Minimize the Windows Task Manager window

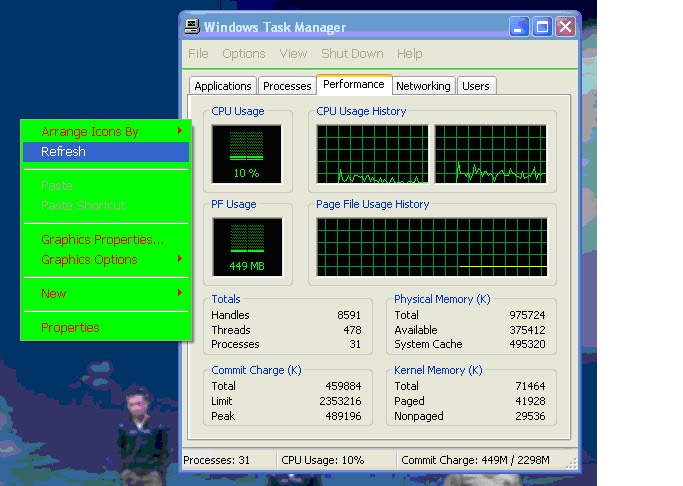click(519, 27)
